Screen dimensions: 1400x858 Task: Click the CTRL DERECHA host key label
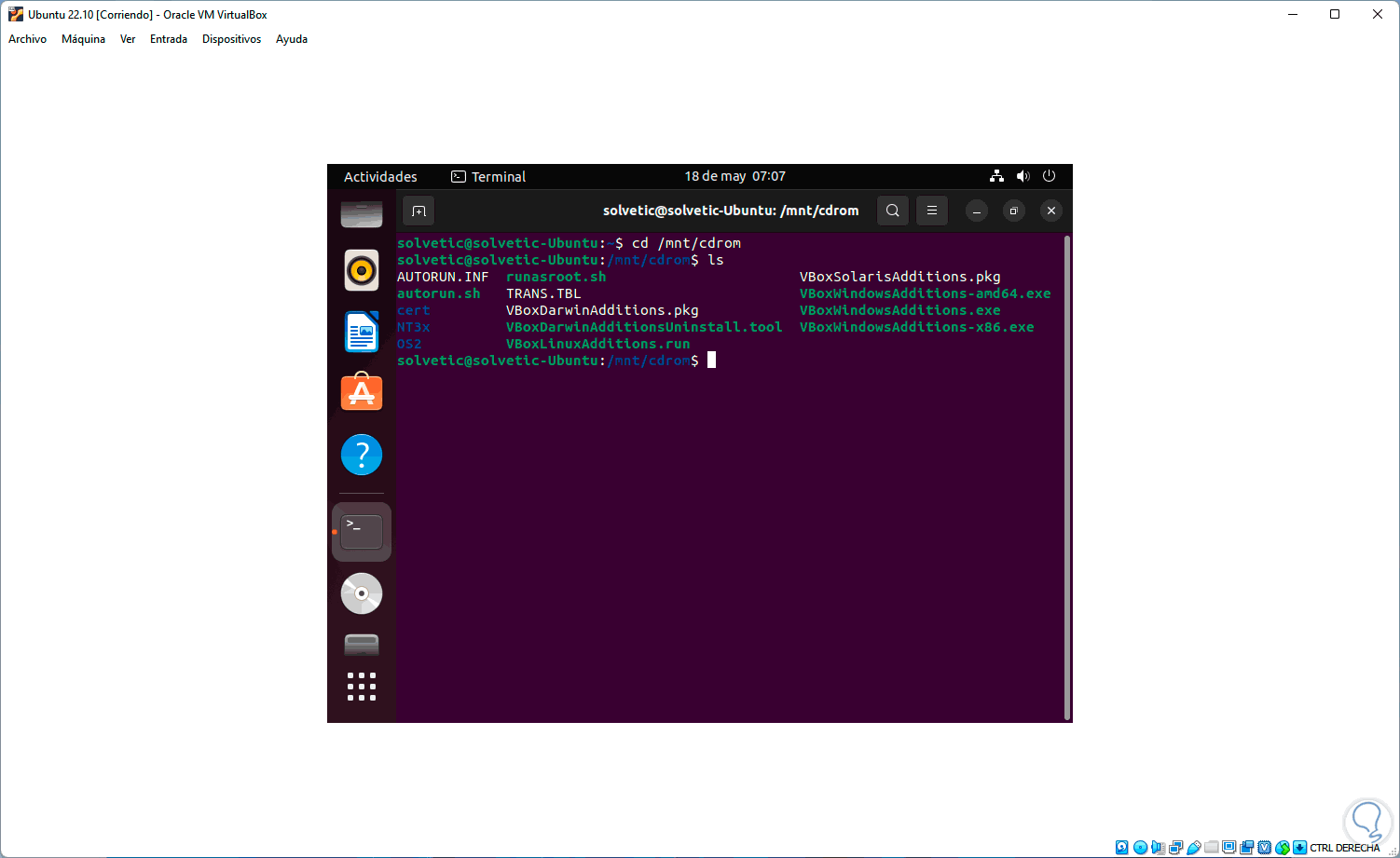coord(1344,848)
